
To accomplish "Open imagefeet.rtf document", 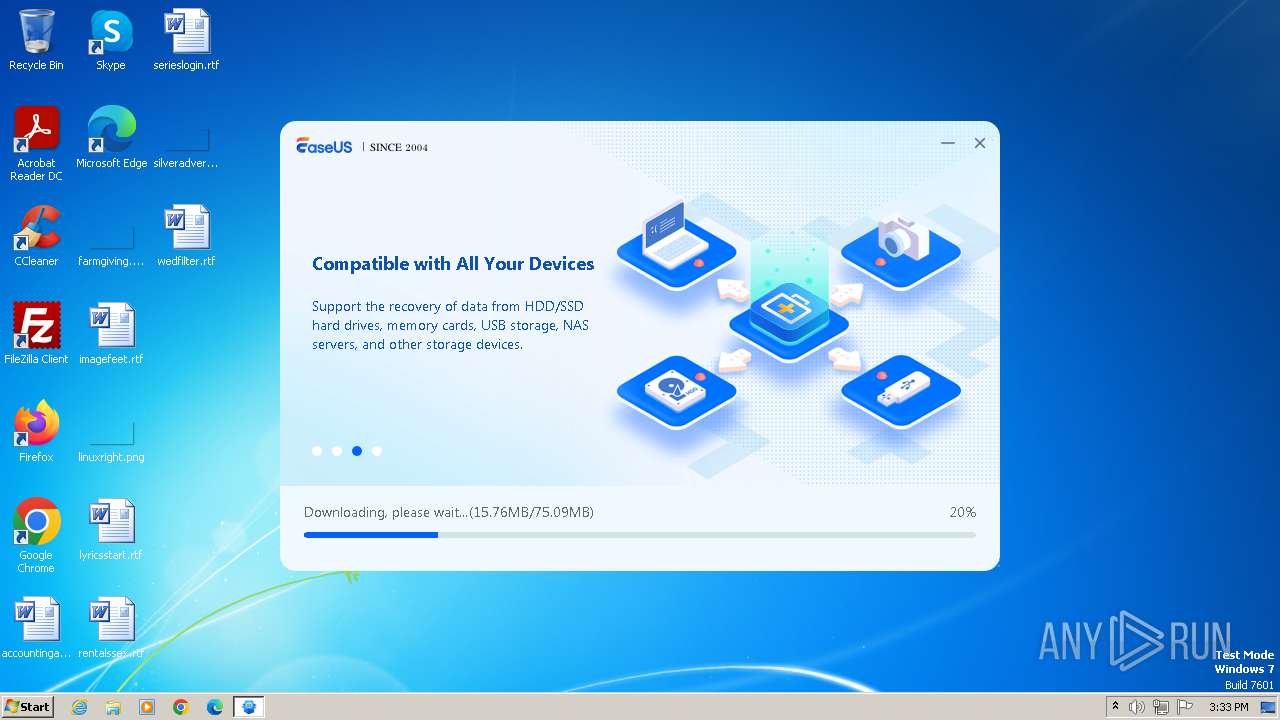I will pyautogui.click(x=111, y=334).
